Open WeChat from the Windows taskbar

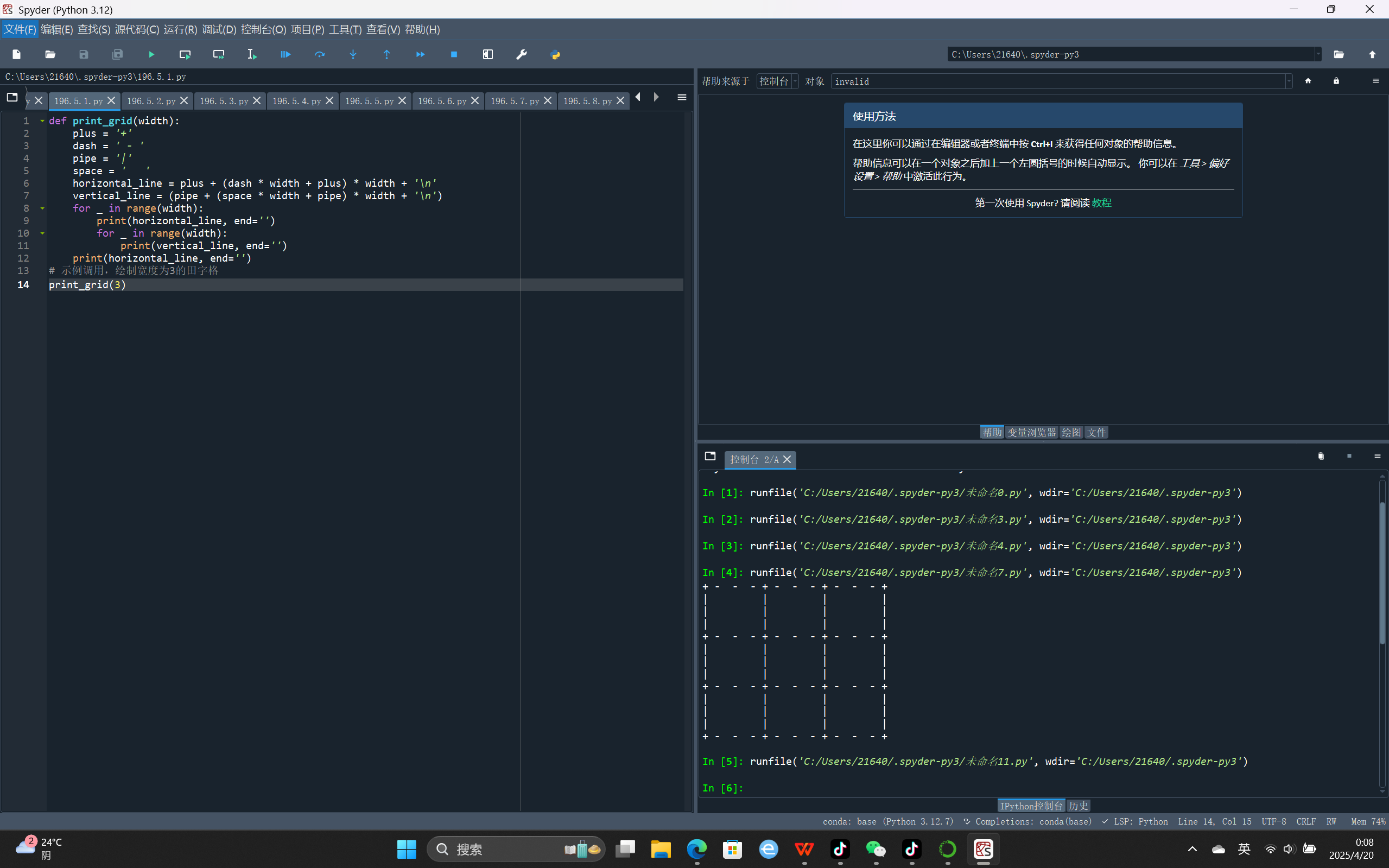click(876, 849)
